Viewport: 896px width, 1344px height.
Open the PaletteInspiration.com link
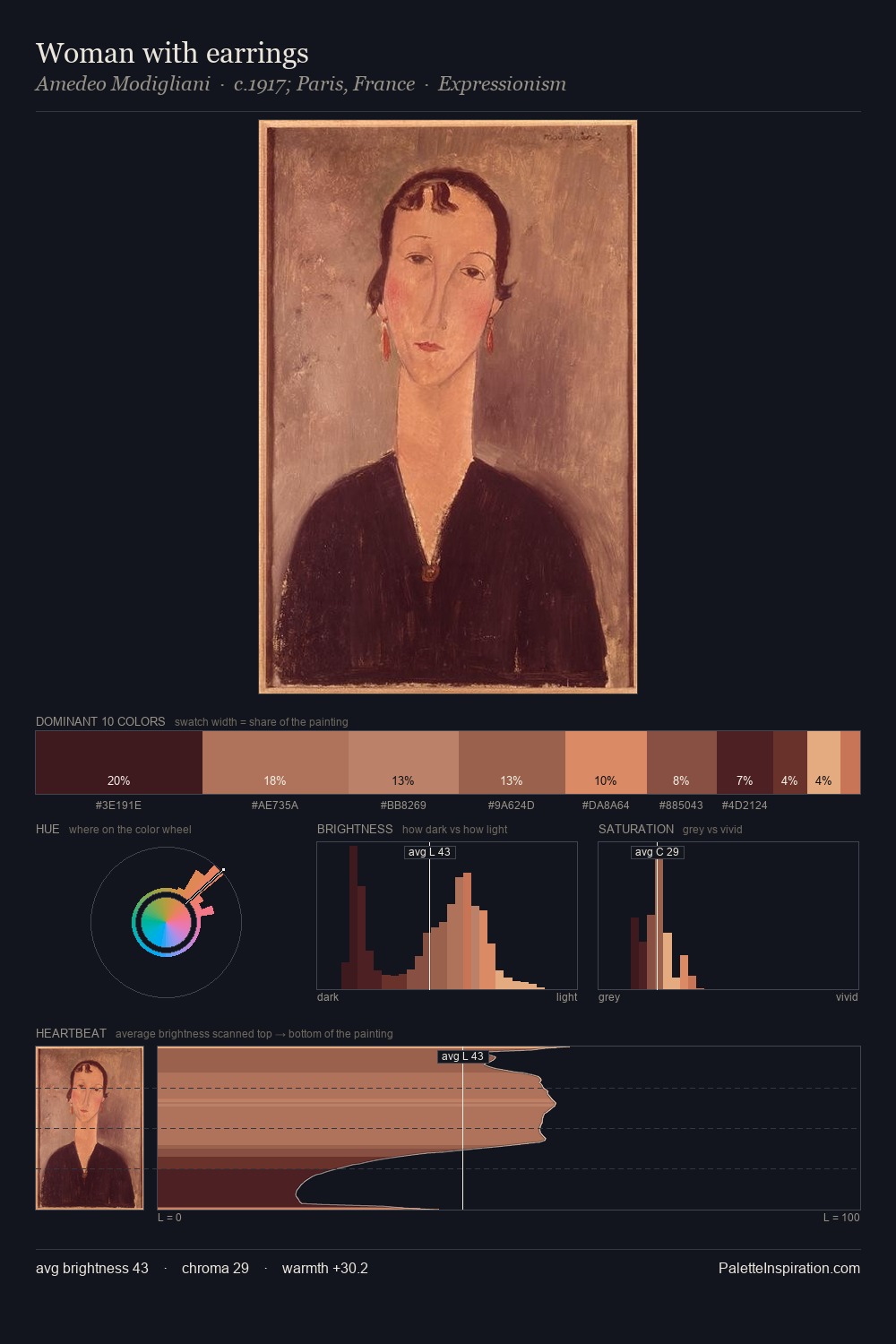[789, 1268]
